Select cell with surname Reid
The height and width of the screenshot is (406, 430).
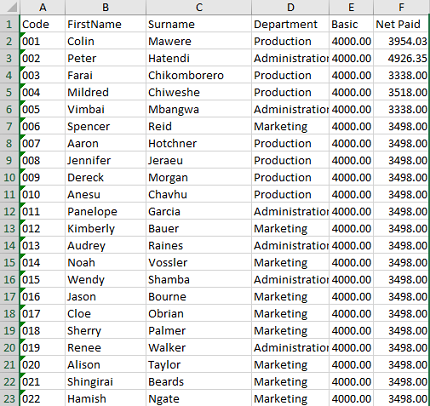pyautogui.click(x=199, y=126)
